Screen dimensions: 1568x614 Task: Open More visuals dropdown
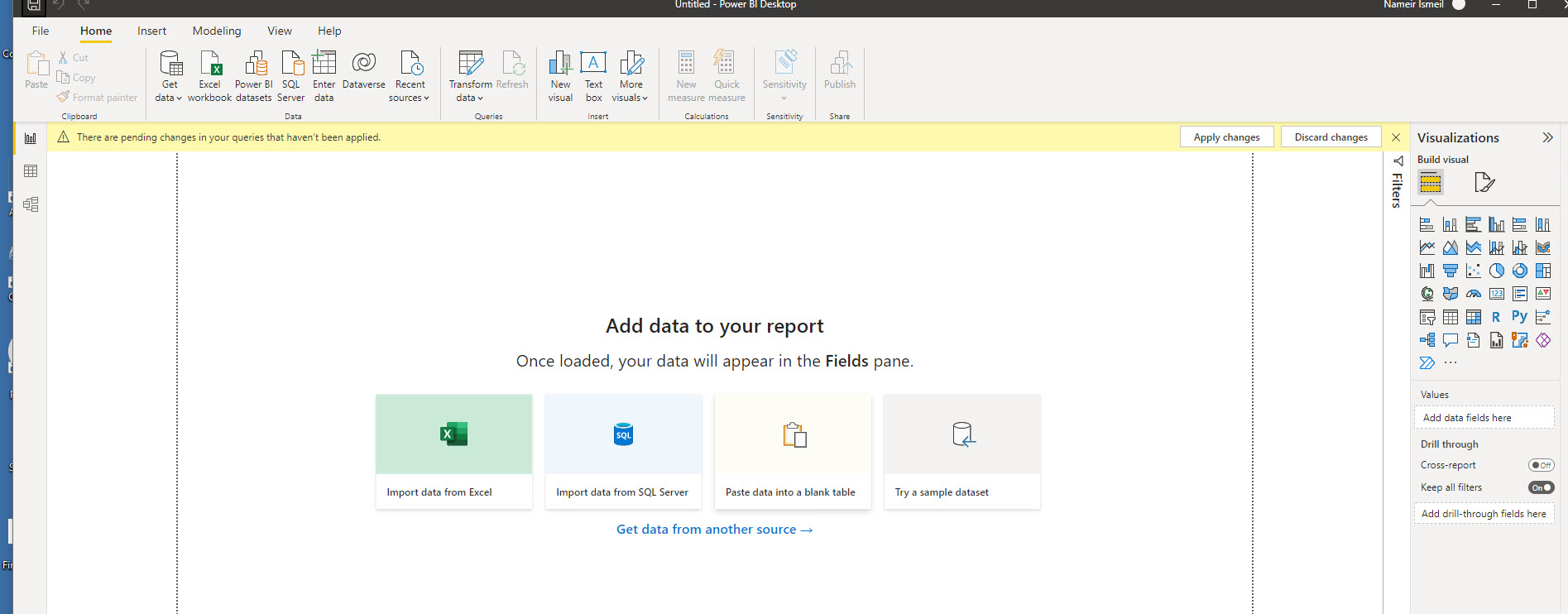tap(631, 75)
